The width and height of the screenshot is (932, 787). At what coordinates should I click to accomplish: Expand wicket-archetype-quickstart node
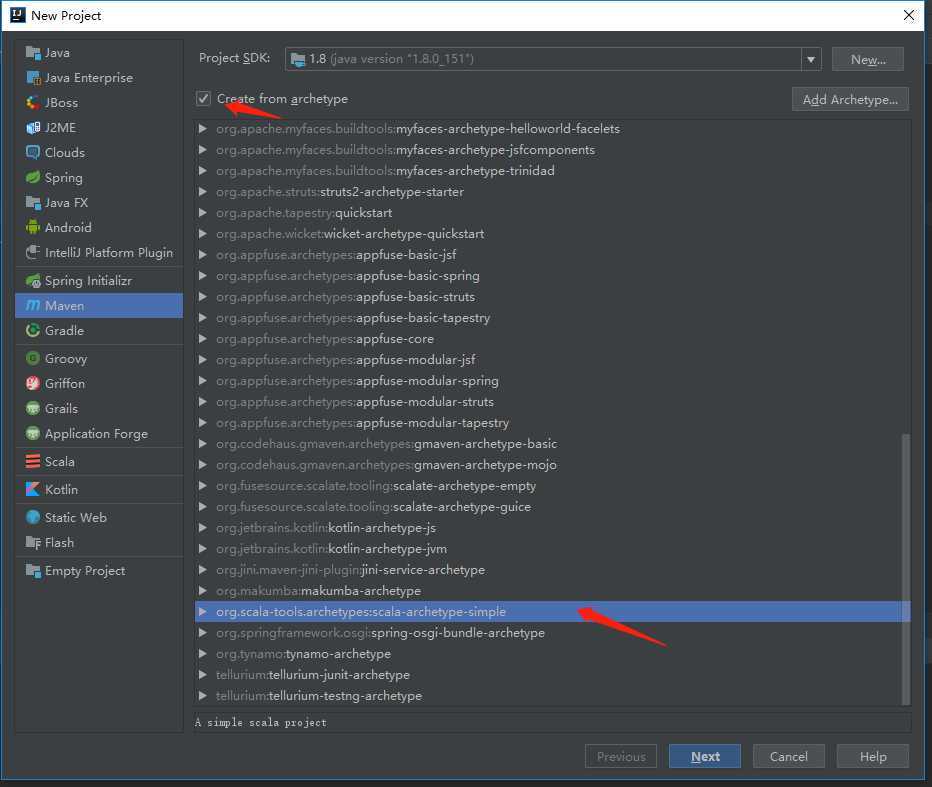[x=202, y=234]
